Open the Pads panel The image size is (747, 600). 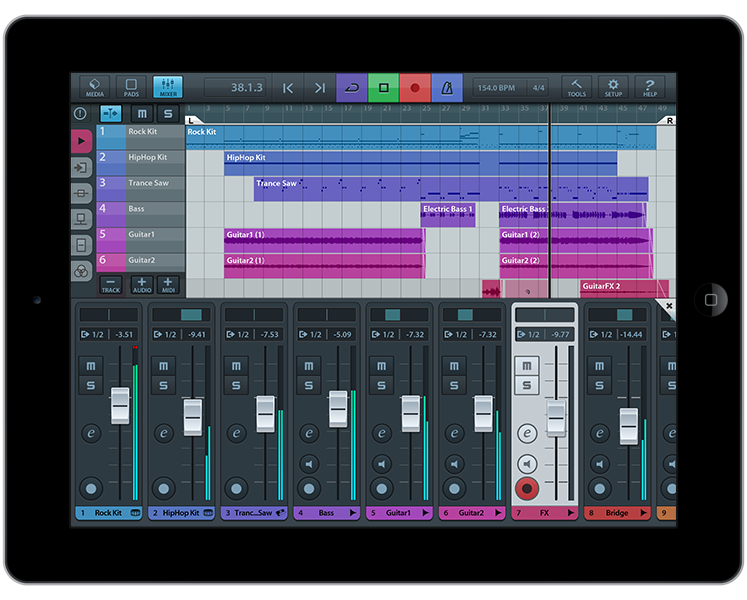[131, 87]
